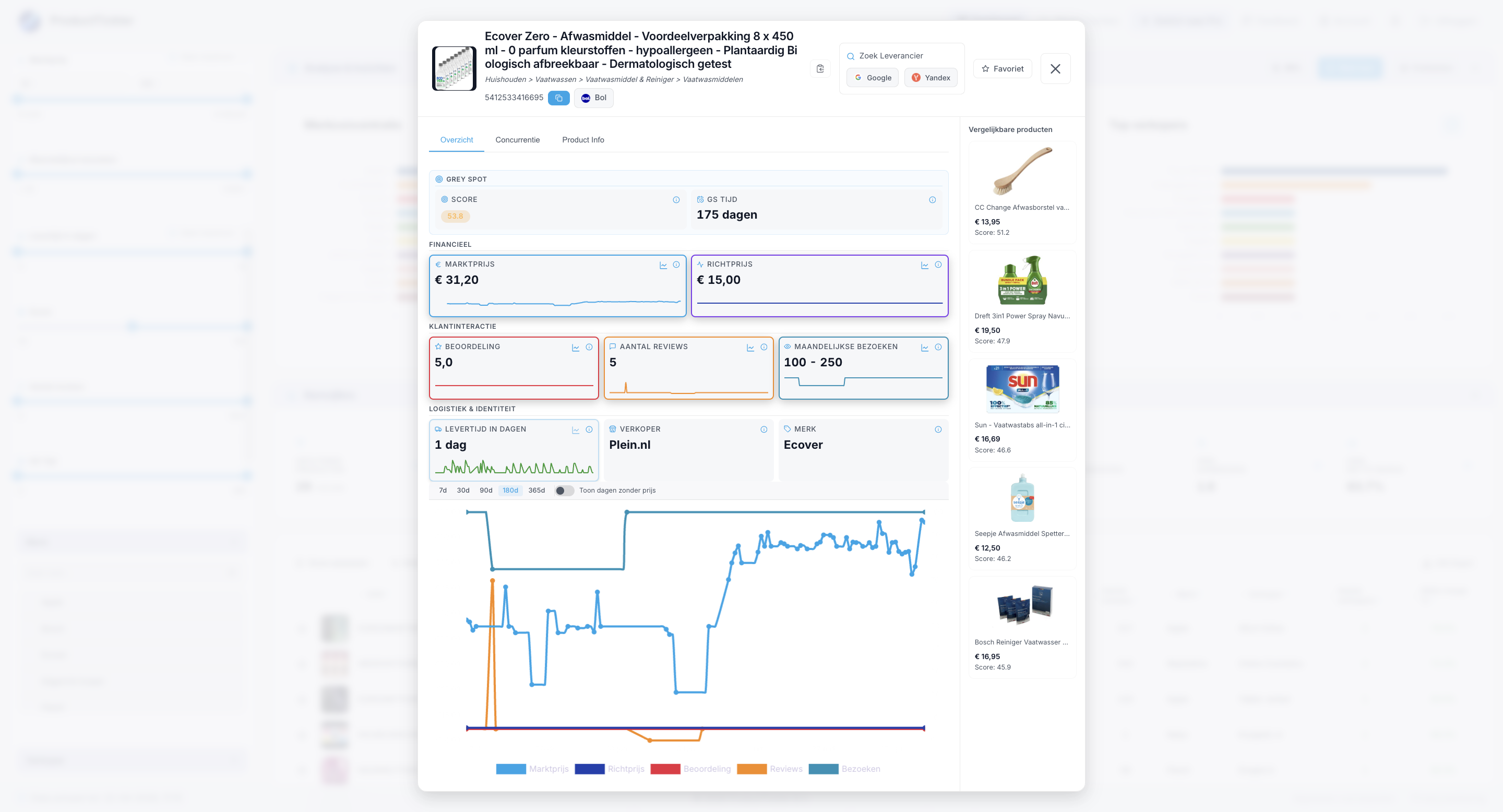Follow the Huishouden breadcrumb
1503x812 pixels.
click(505, 79)
